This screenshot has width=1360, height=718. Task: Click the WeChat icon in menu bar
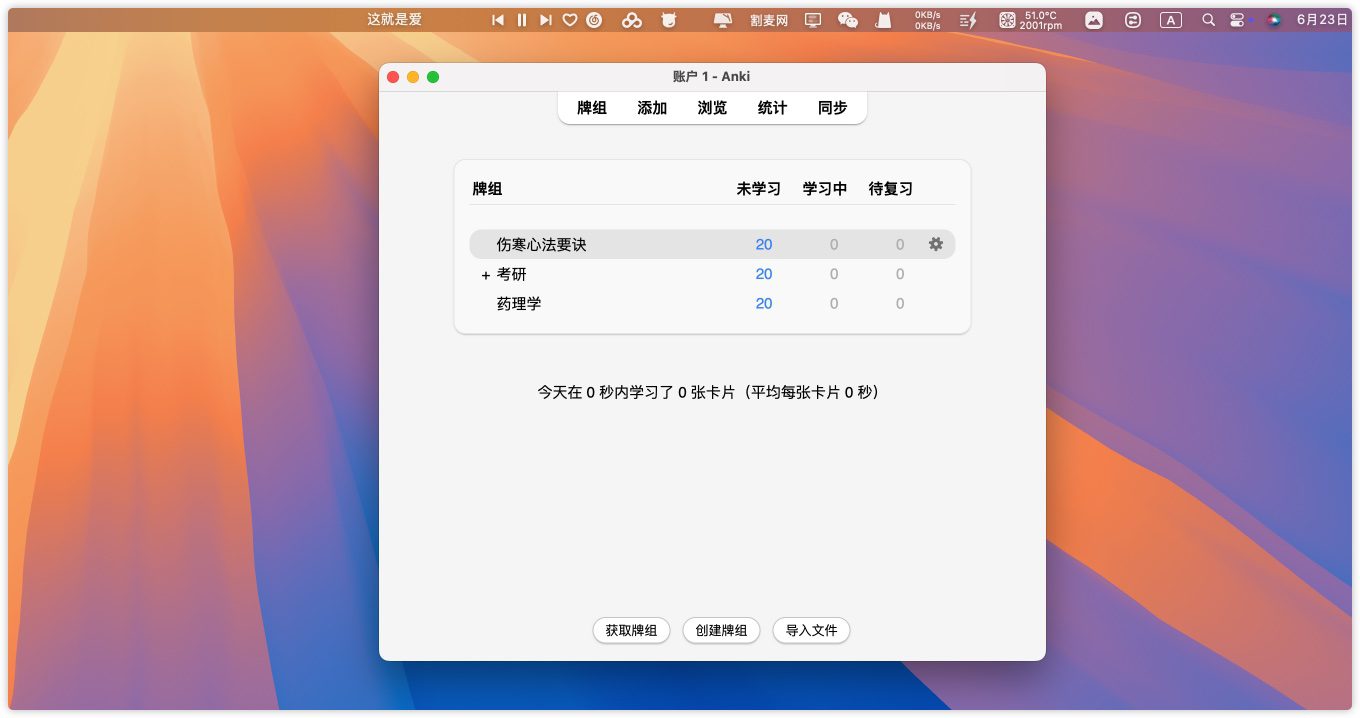click(x=847, y=20)
